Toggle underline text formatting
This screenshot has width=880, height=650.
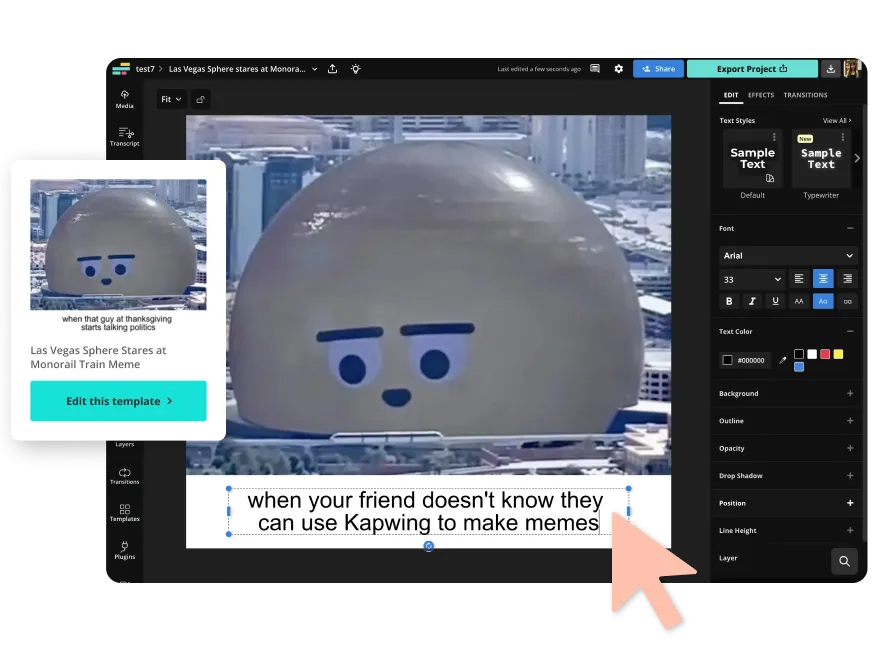(776, 301)
